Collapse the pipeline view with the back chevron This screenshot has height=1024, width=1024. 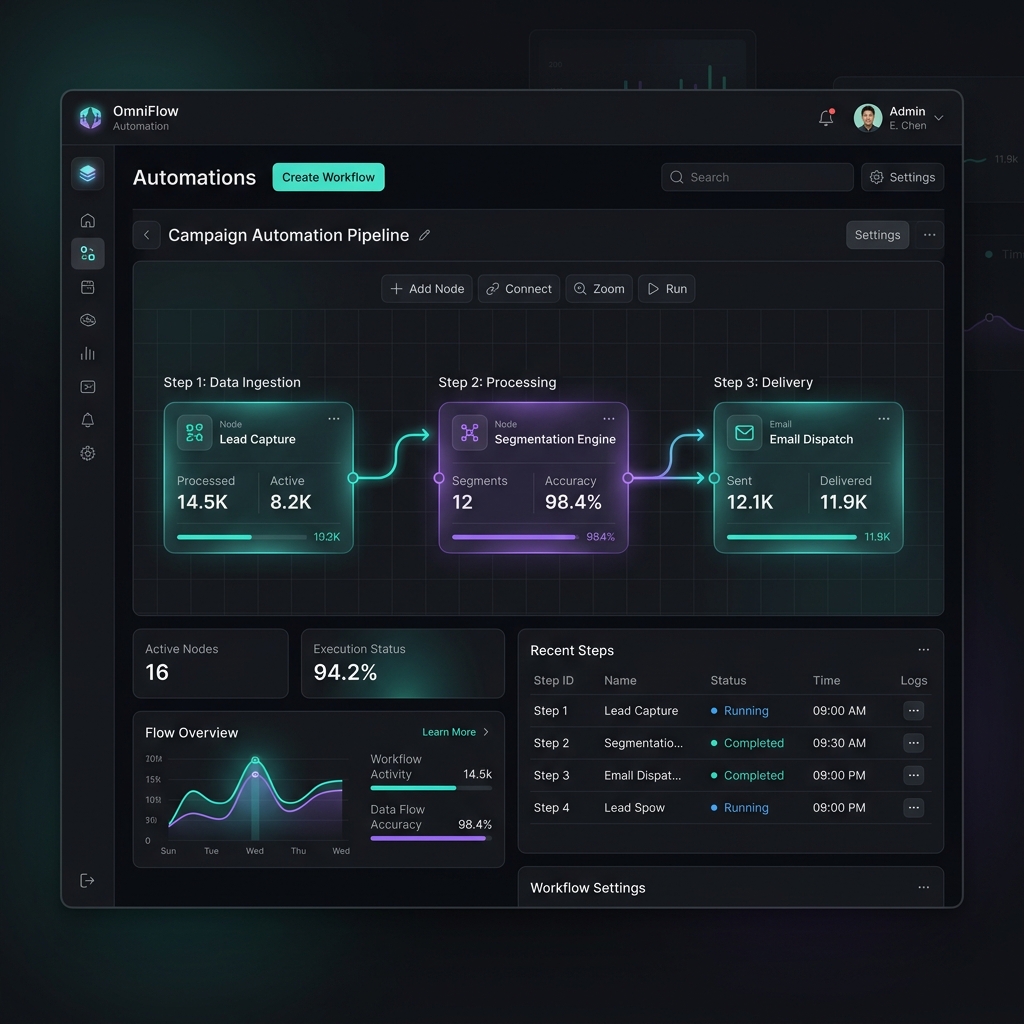(146, 234)
